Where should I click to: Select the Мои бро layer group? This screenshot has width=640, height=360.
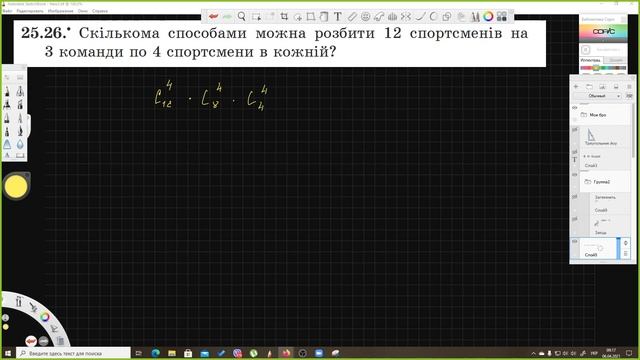point(605,115)
